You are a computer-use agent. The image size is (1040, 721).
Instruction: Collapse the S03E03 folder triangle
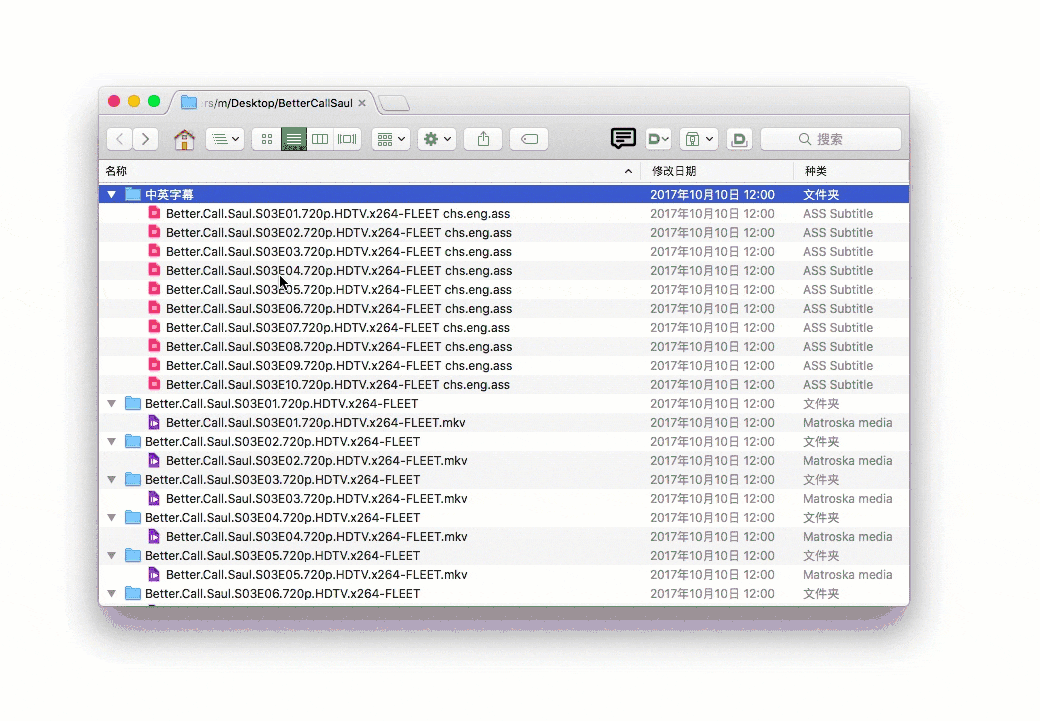click(111, 479)
